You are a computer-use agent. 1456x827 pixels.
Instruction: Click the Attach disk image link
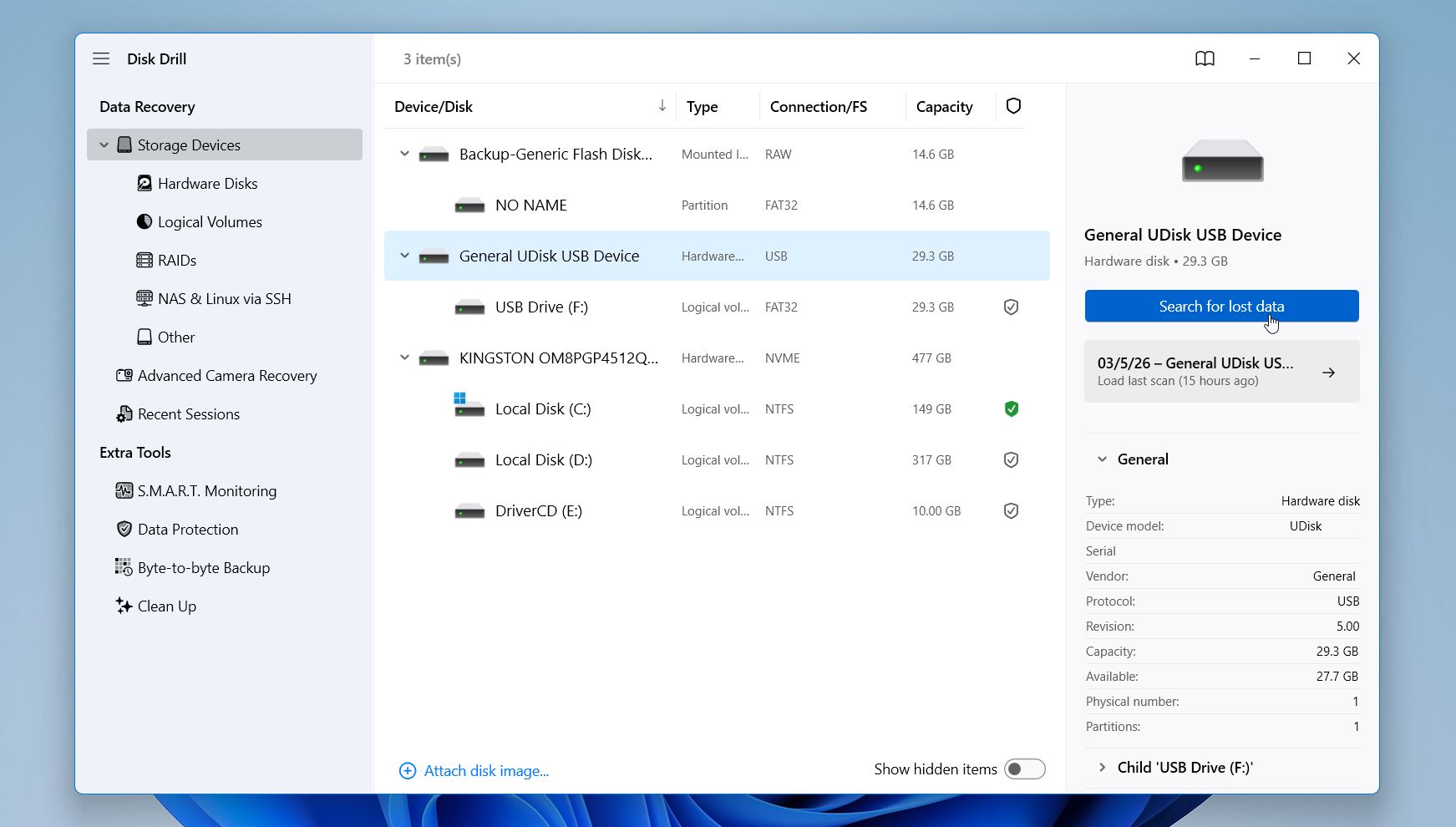(485, 771)
